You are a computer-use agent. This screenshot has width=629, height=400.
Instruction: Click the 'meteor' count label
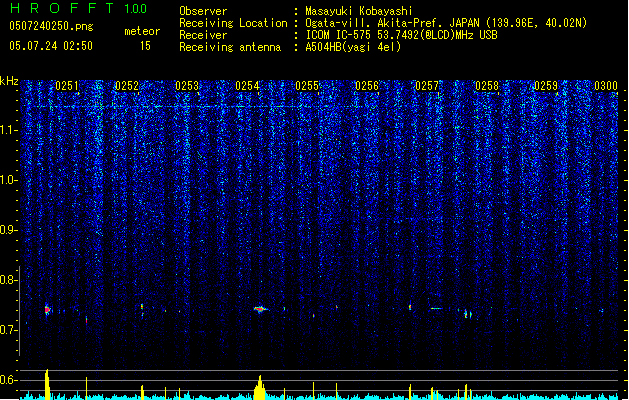point(142,31)
